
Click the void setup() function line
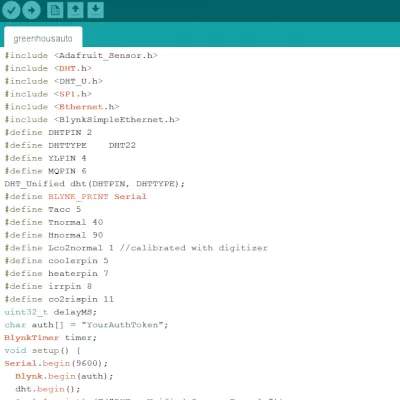click(42, 351)
